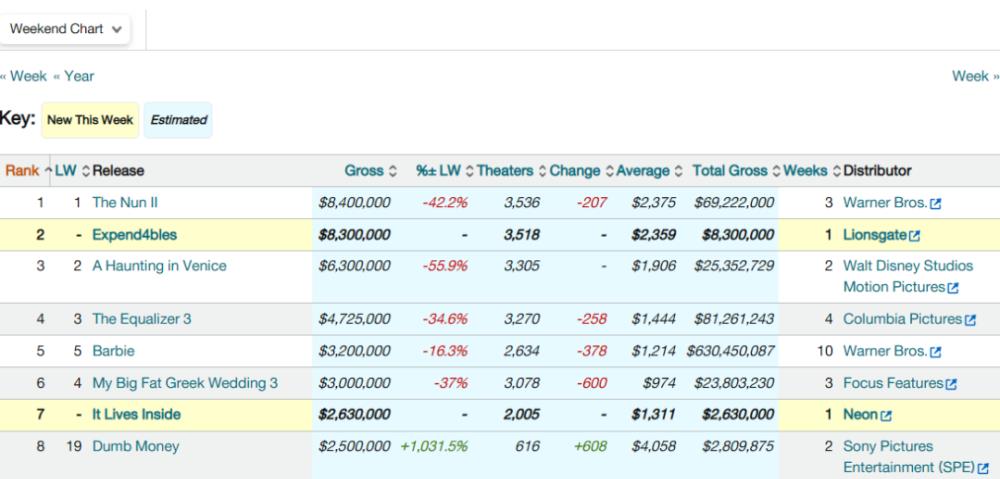The width and height of the screenshot is (1000, 479).
Task: Open external link icon next to Neon
Action: pyautogui.click(x=886, y=416)
